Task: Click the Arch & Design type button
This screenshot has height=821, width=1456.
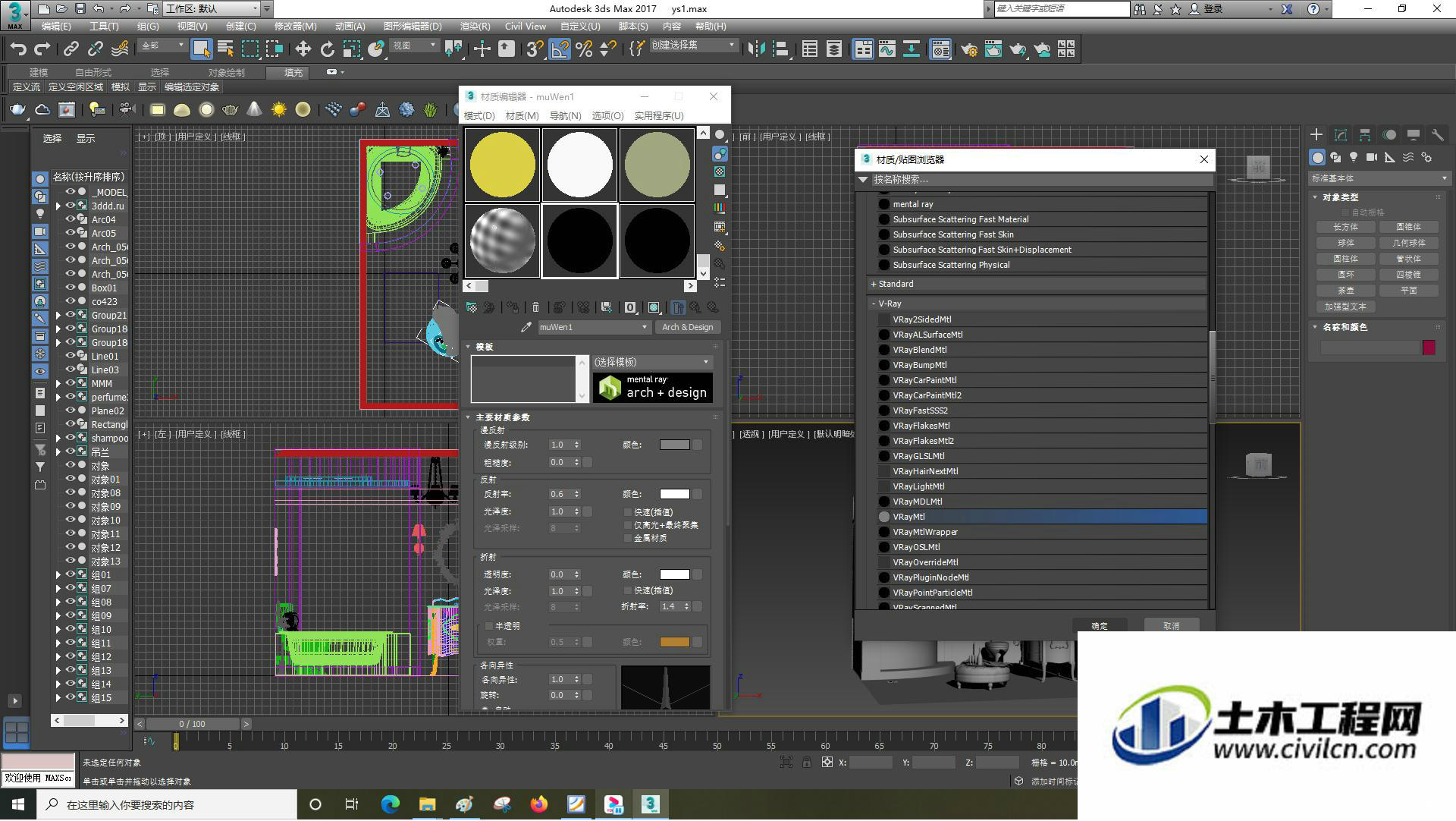Action: 687,327
